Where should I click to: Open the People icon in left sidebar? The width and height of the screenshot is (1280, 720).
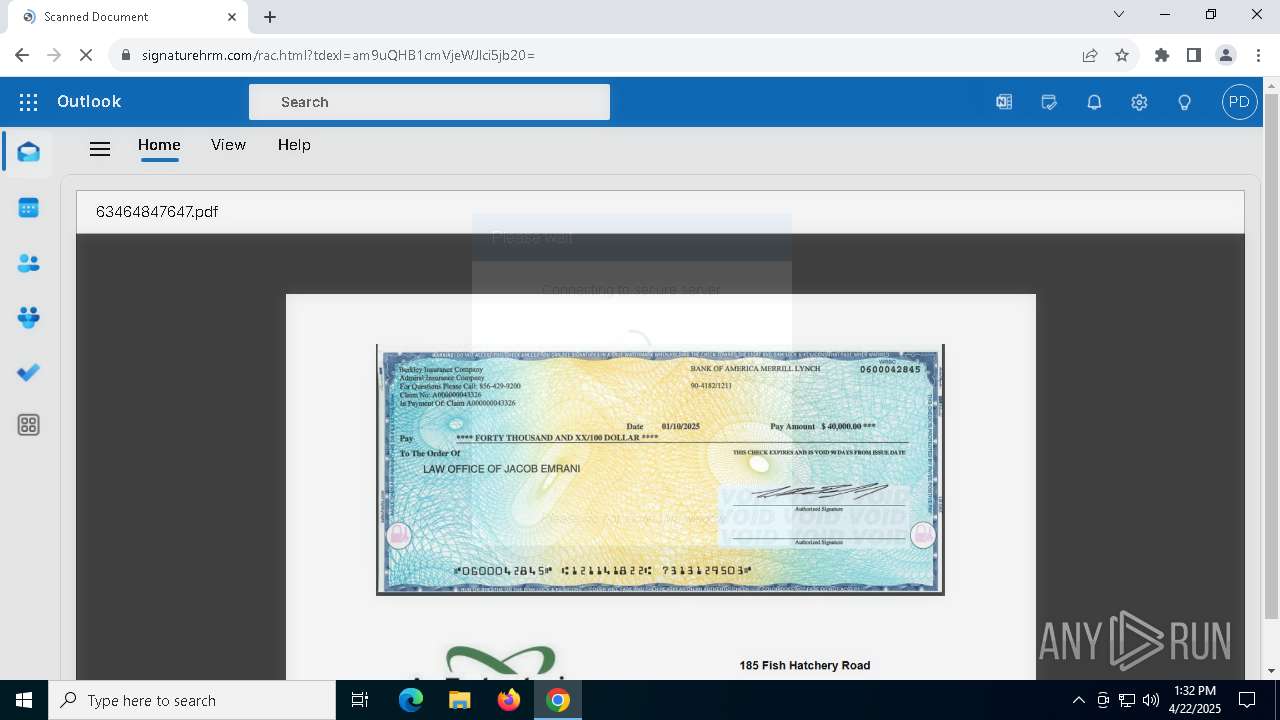28,263
